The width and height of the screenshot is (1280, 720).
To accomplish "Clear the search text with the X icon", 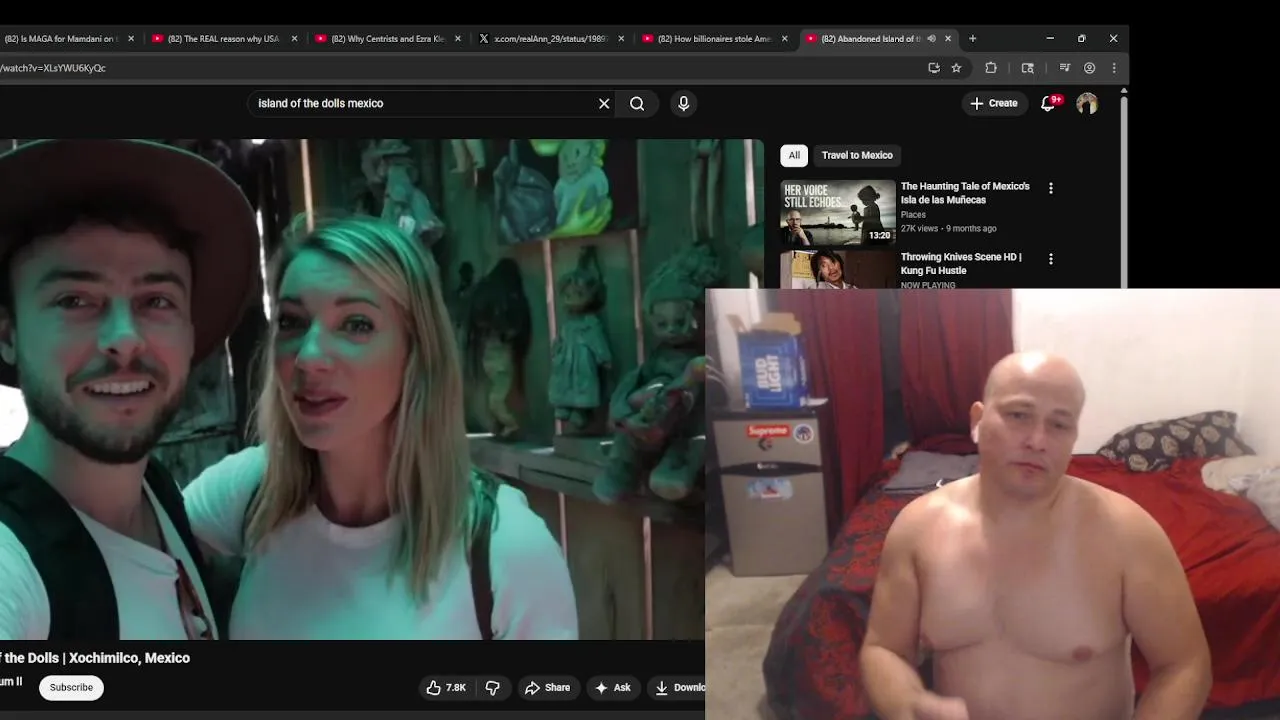I will point(604,103).
